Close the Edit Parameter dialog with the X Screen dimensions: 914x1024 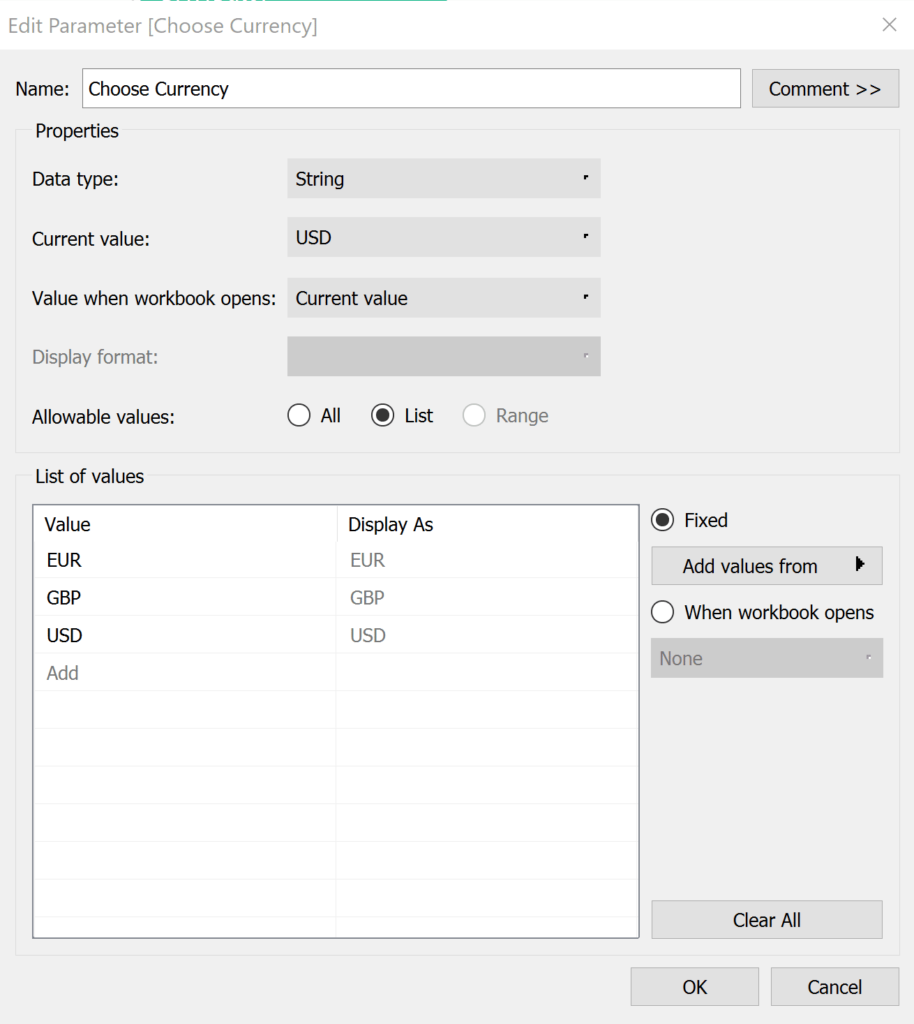pos(889,25)
